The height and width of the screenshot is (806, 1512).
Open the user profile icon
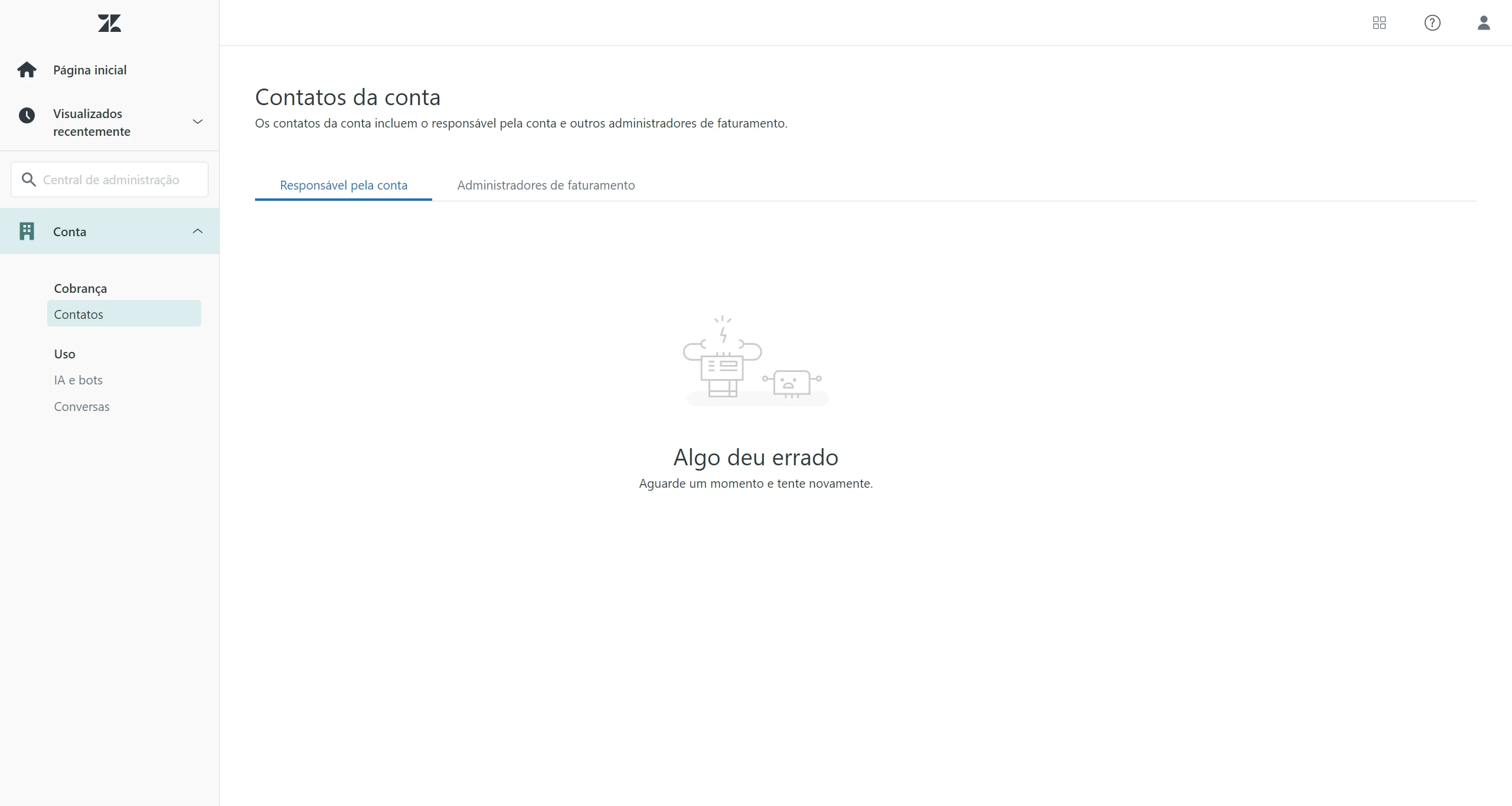(1484, 23)
